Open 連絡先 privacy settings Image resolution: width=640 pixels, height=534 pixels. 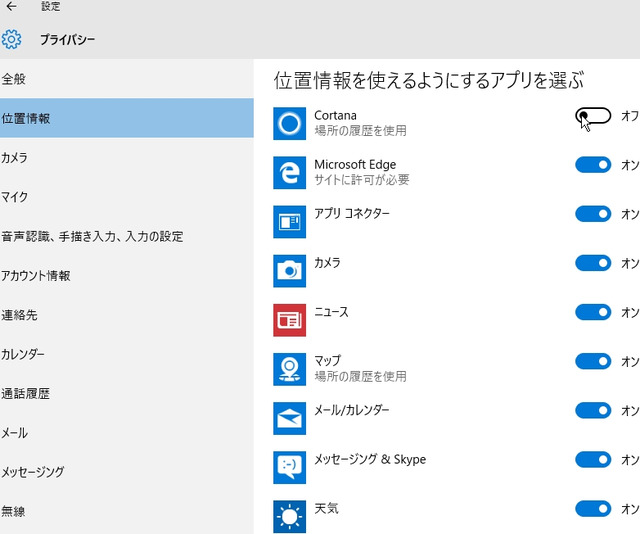pyautogui.click(x=127, y=315)
